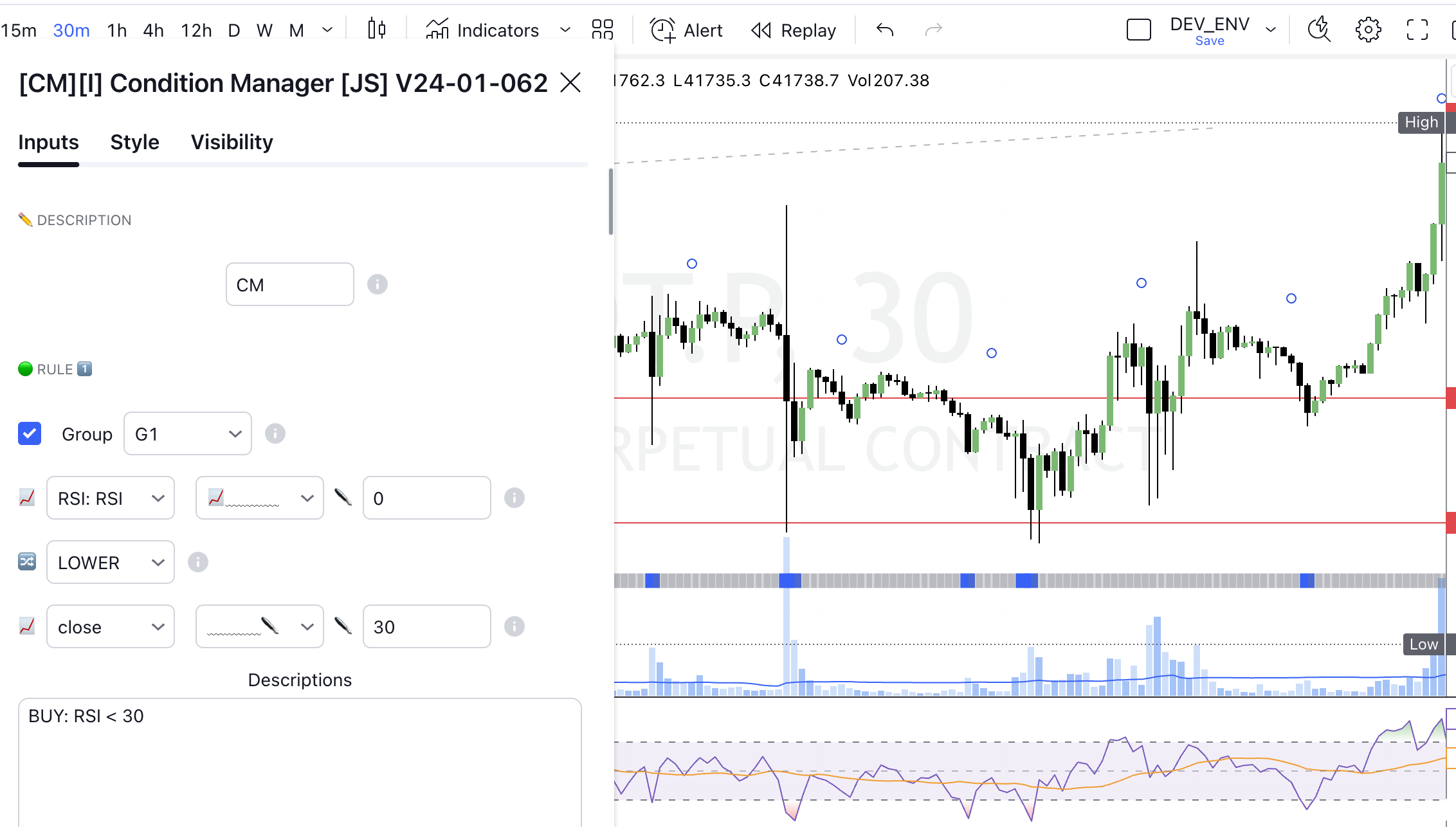
Task: Click the quick search lightning icon
Action: click(x=1319, y=30)
